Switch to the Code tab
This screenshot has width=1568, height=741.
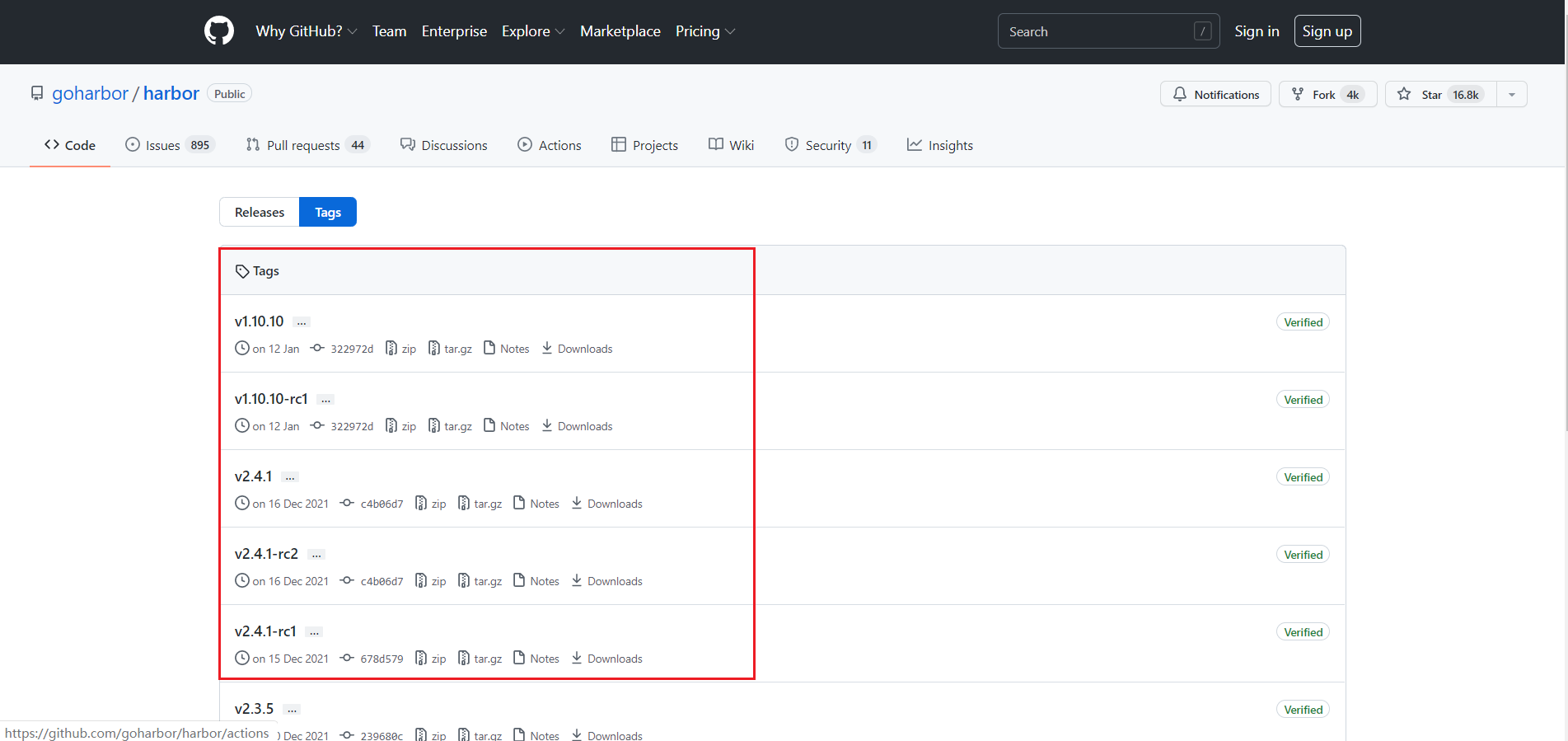point(70,145)
